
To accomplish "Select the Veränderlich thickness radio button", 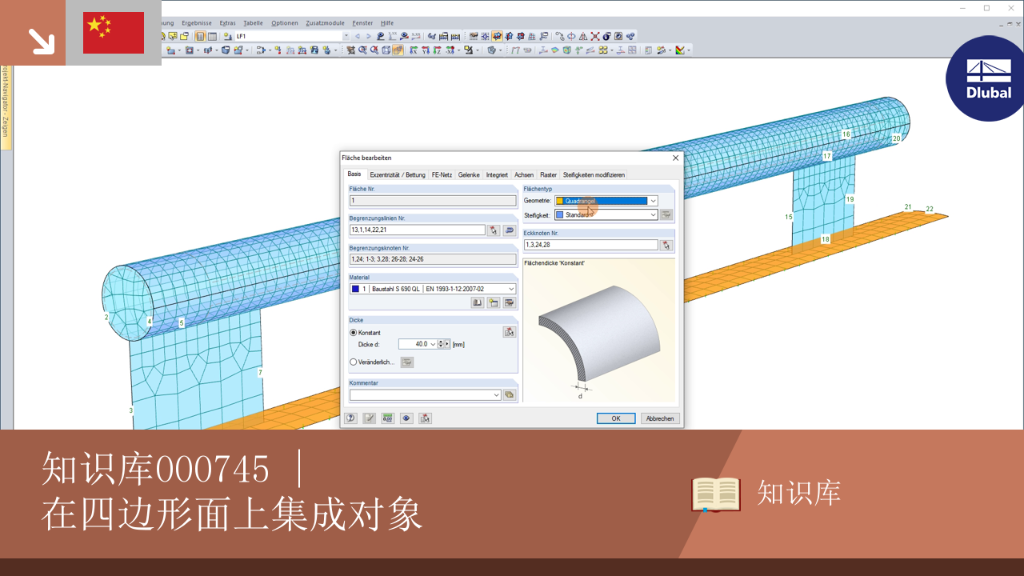I will click(353, 362).
